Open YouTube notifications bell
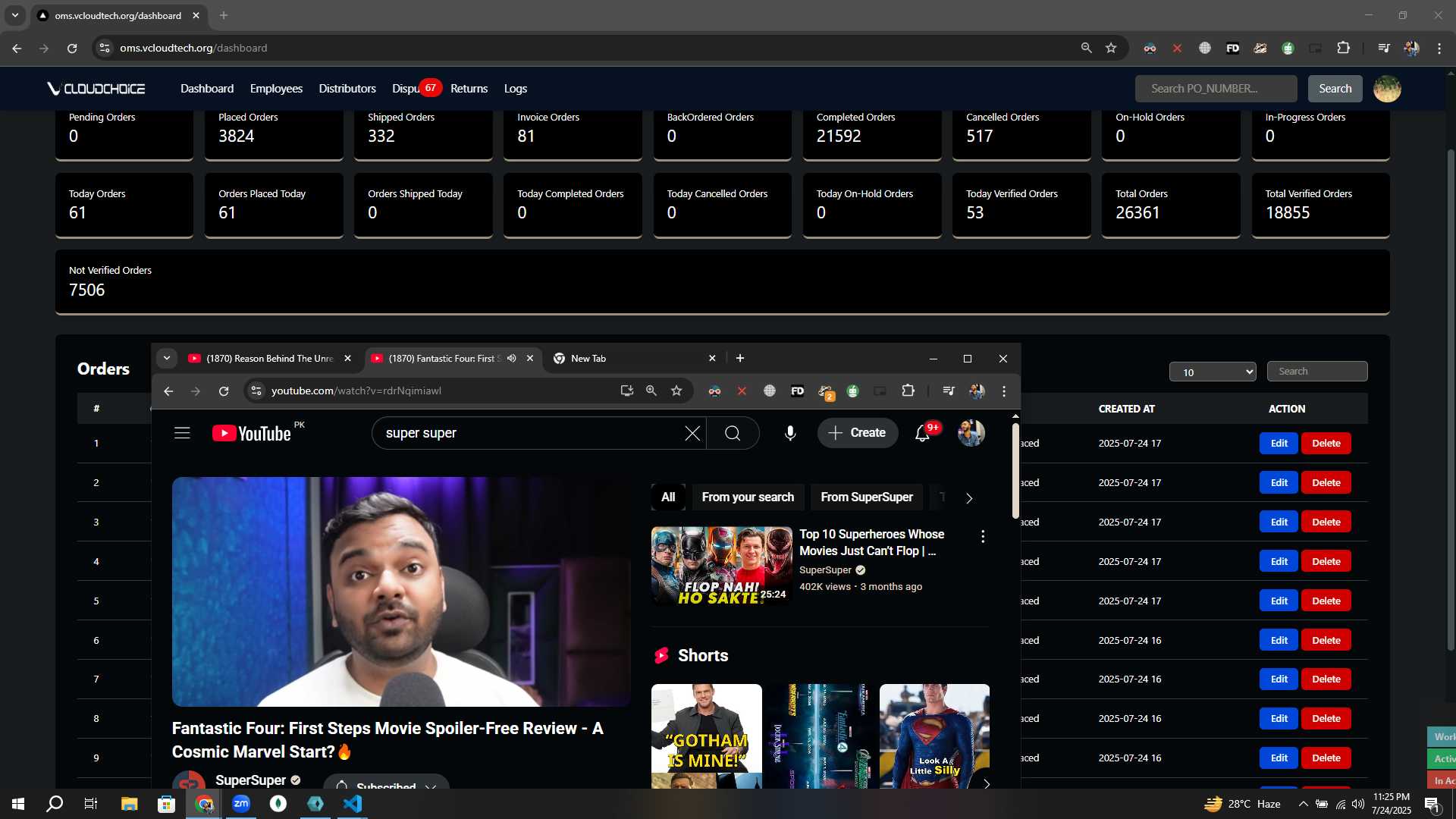Viewport: 1456px width, 819px height. point(922,433)
